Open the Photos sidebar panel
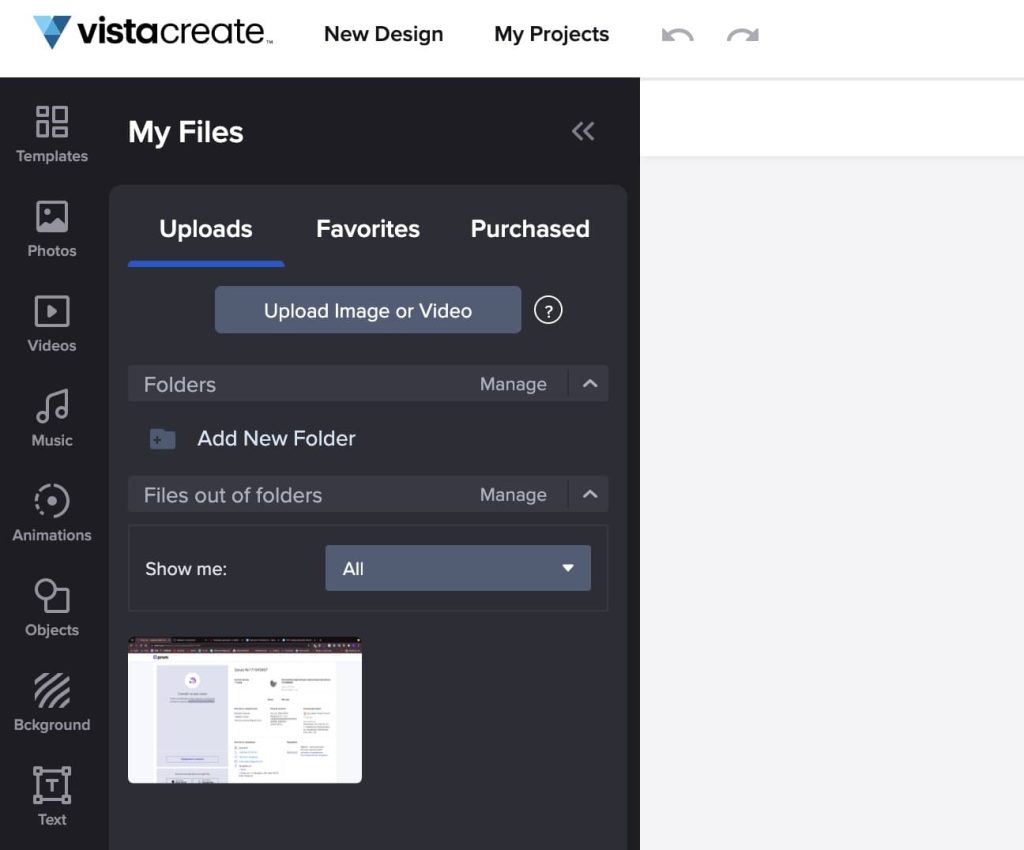The height and width of the screenshot is (850, 1024). (x=52, y=229)
